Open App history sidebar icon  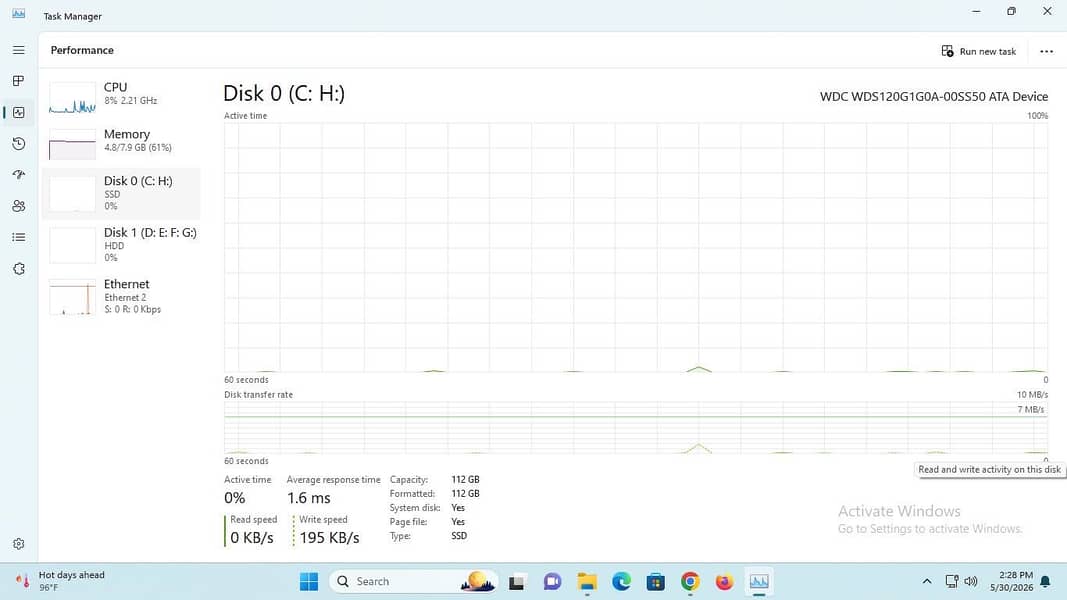tap(18, 144)
